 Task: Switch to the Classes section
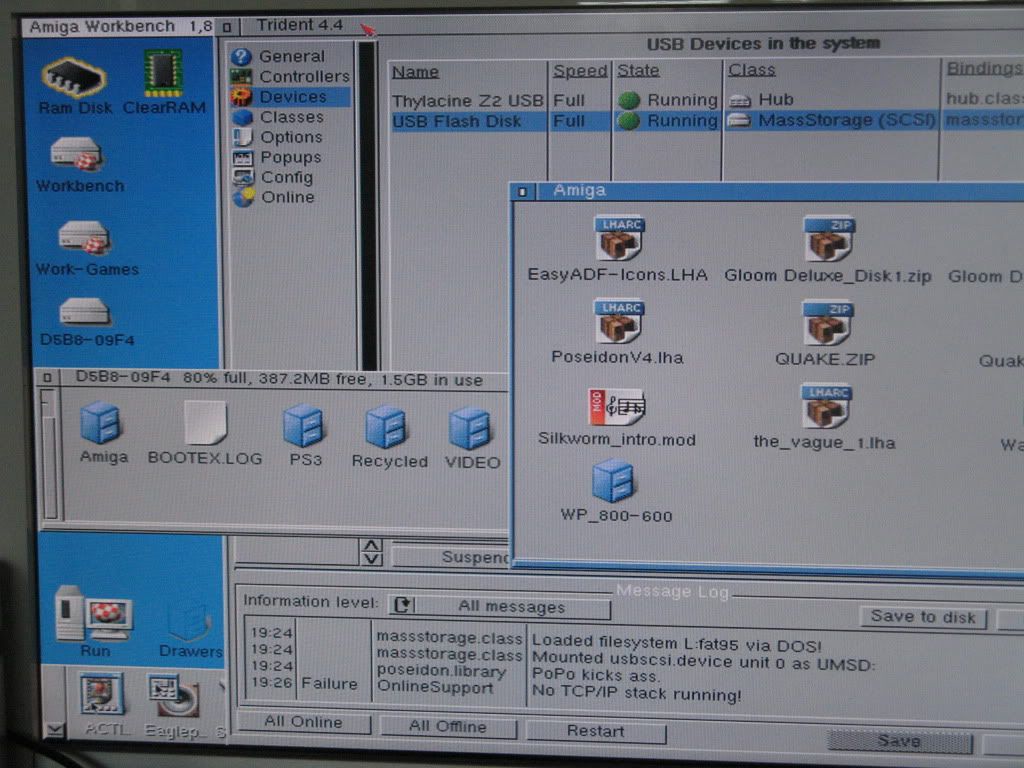tap(291, 117)
